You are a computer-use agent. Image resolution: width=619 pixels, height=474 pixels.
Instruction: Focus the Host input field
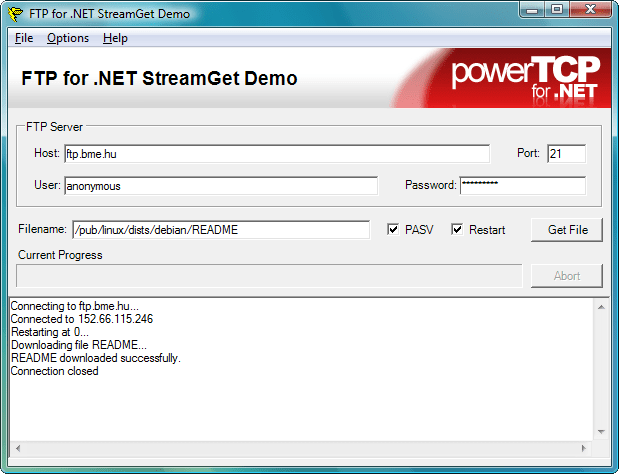277,154
